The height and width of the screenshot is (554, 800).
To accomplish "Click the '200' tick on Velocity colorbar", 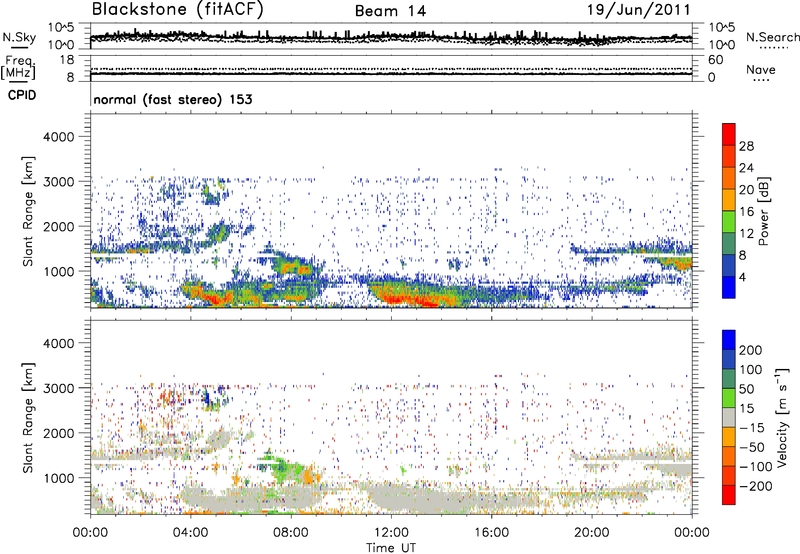I will pyautogui.click(x=751, y=350).
